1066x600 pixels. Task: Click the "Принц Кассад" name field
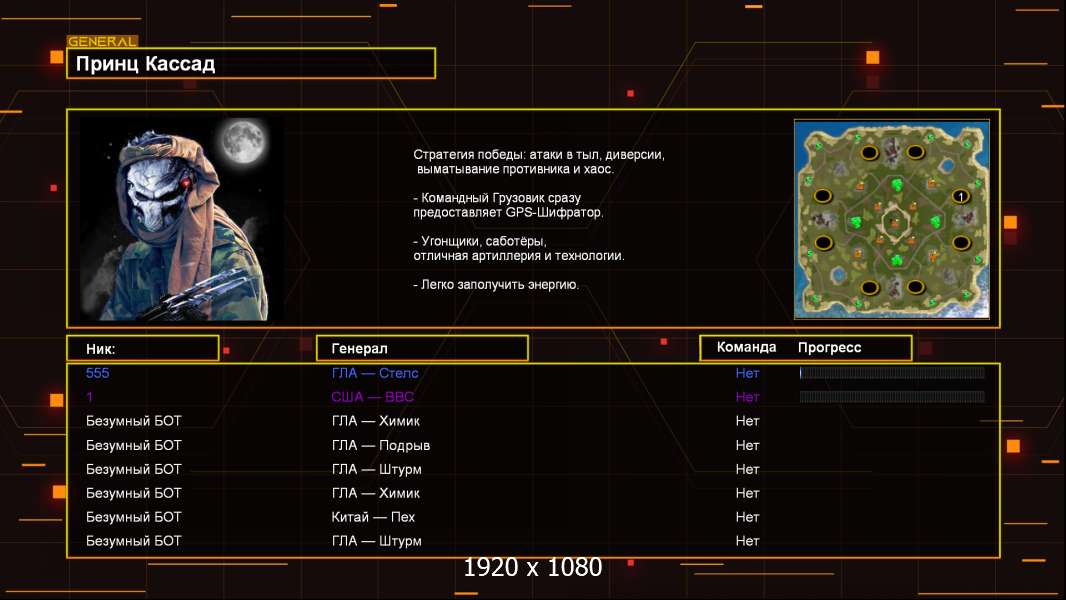click(251, 63)
